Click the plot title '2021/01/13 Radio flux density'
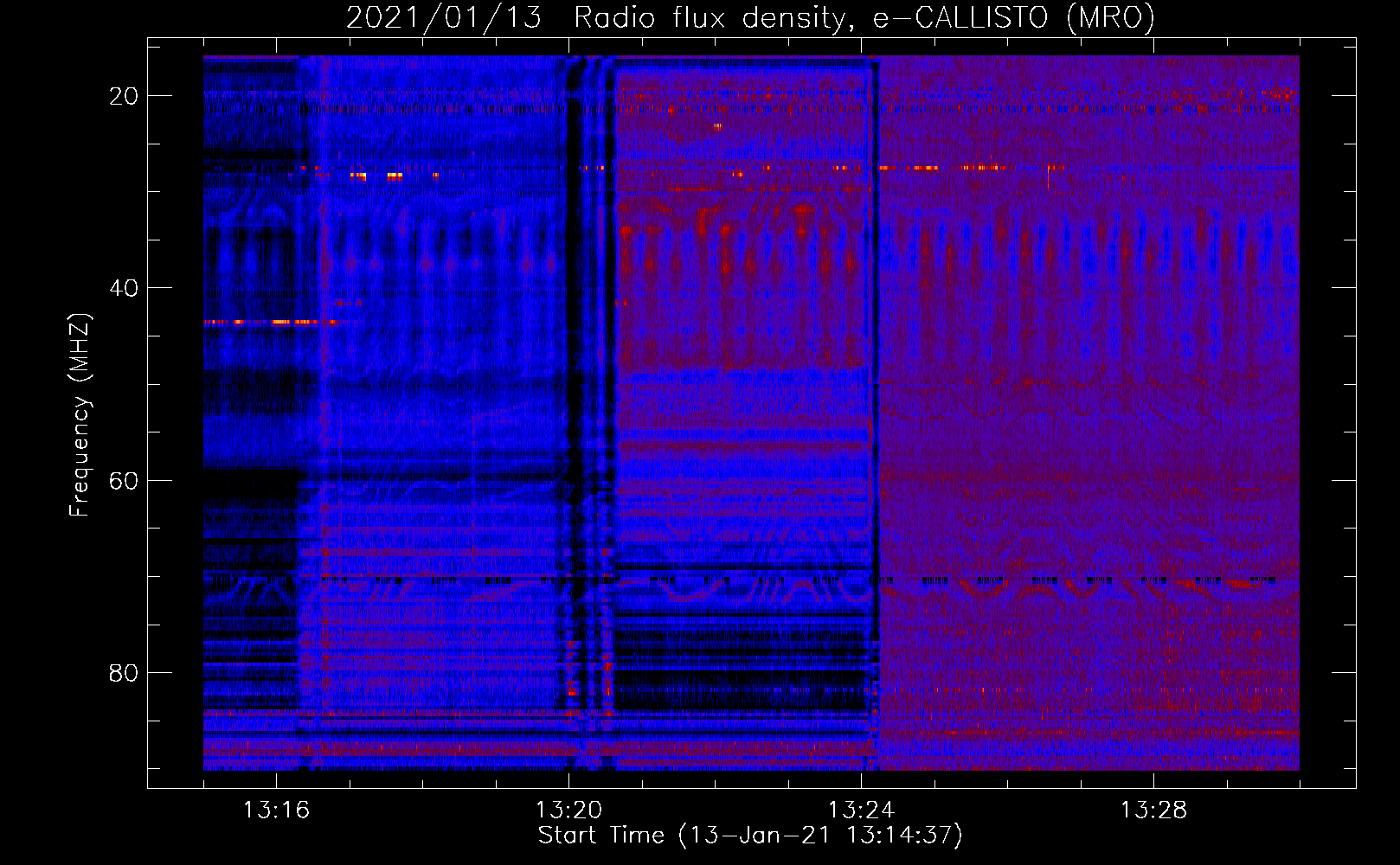Screen dimensions: 1400x865 tap(750, 18)
